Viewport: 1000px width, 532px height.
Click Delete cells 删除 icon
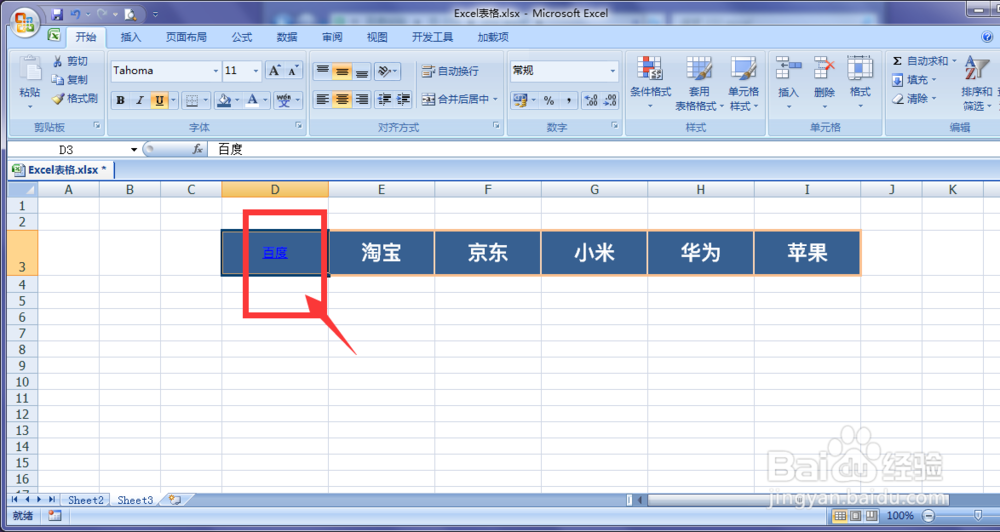tap(824, 67)
